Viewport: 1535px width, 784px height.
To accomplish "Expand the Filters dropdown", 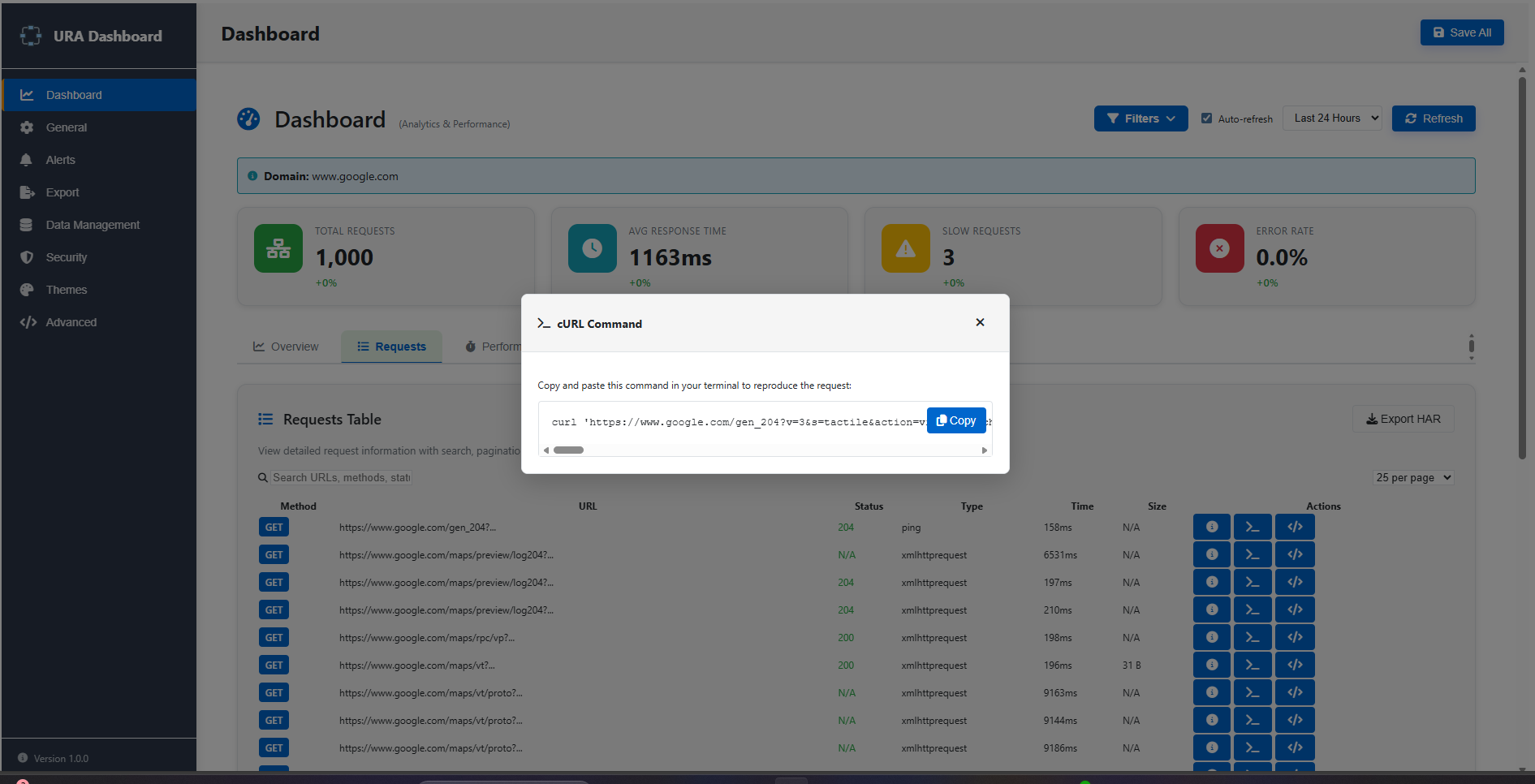I will (1140, 118).
